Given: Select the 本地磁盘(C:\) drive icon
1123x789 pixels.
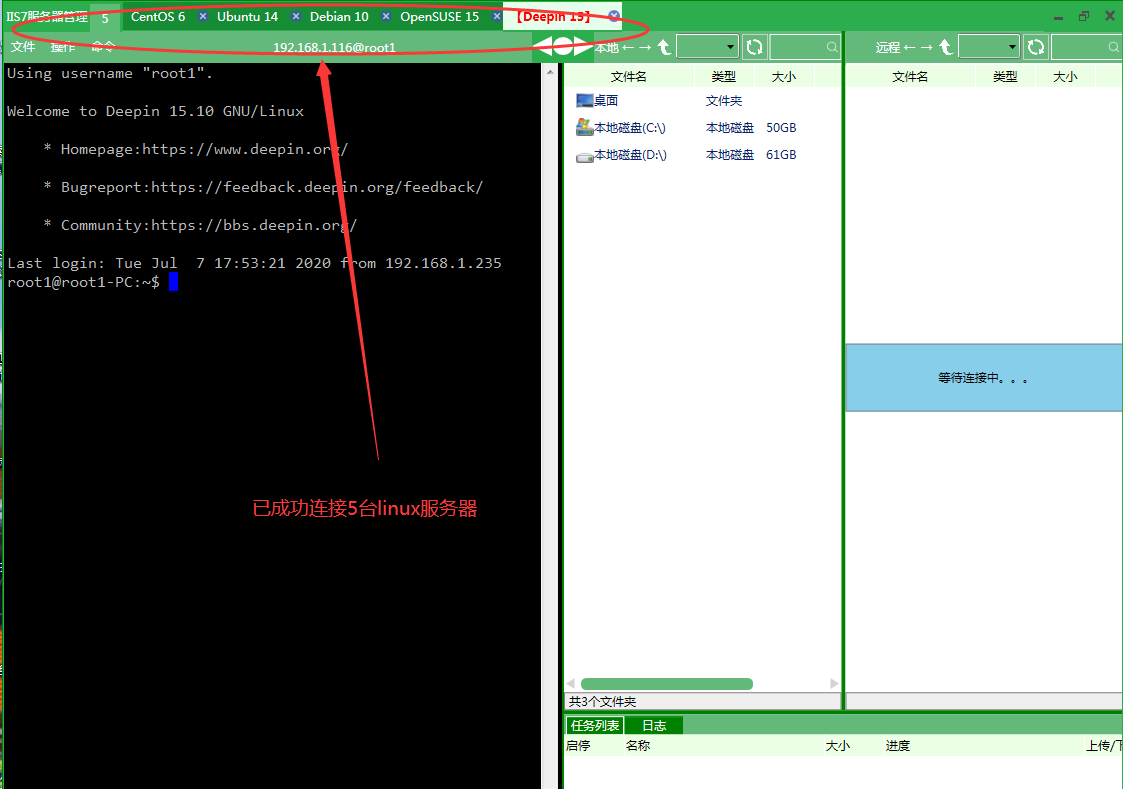Looking at the screenshot, I should (x=584, y=127).
